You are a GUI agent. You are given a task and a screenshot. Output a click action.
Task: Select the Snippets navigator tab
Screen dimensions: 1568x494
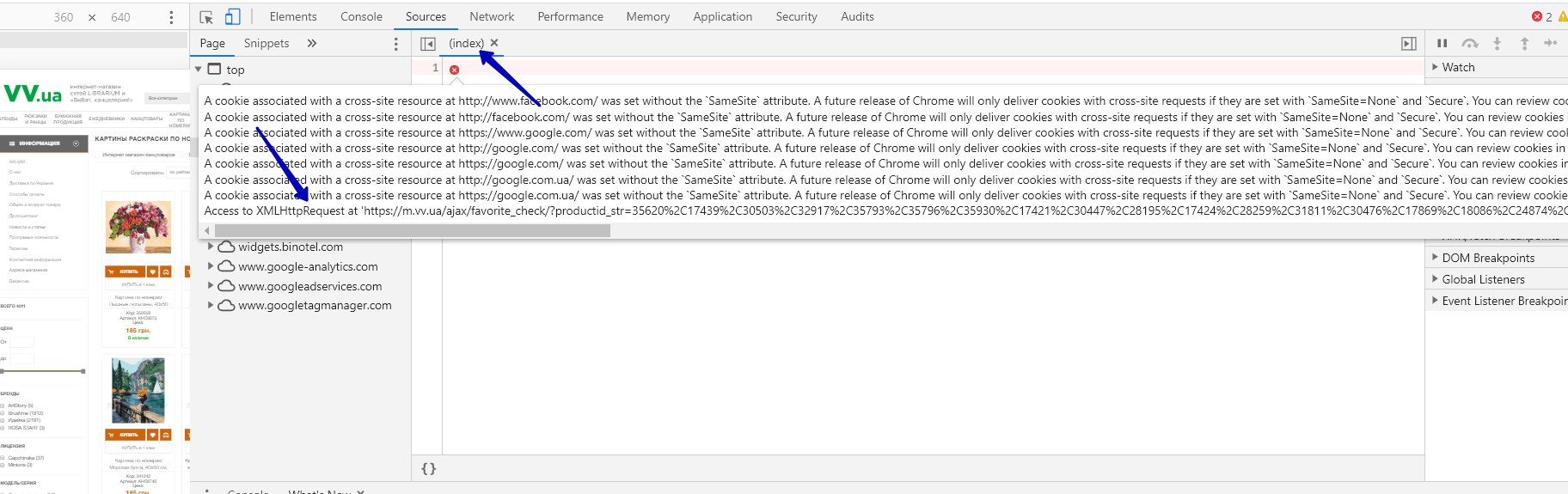pos(266,43)
